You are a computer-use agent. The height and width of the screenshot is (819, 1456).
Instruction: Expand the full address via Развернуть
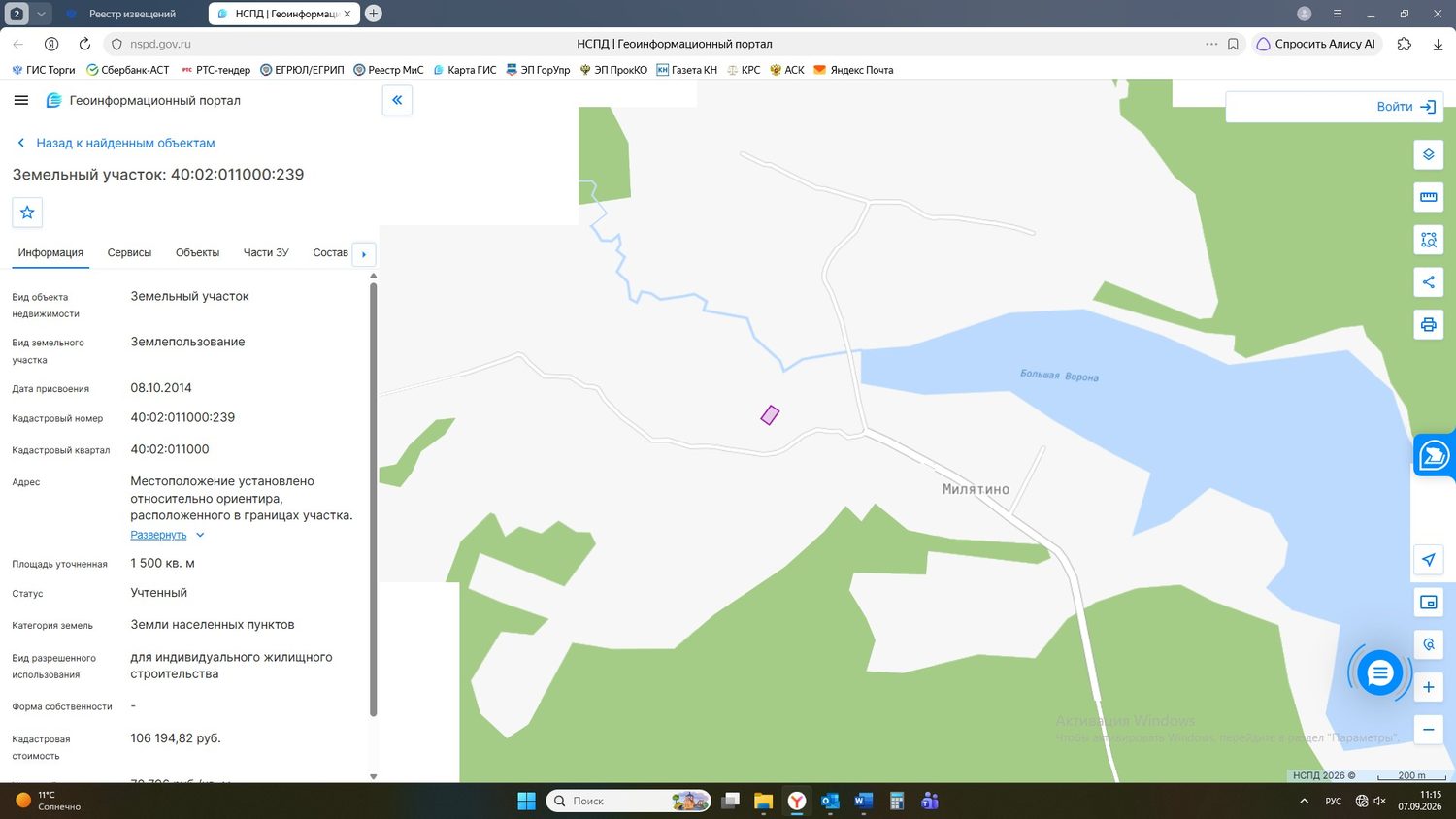(167, 535)
